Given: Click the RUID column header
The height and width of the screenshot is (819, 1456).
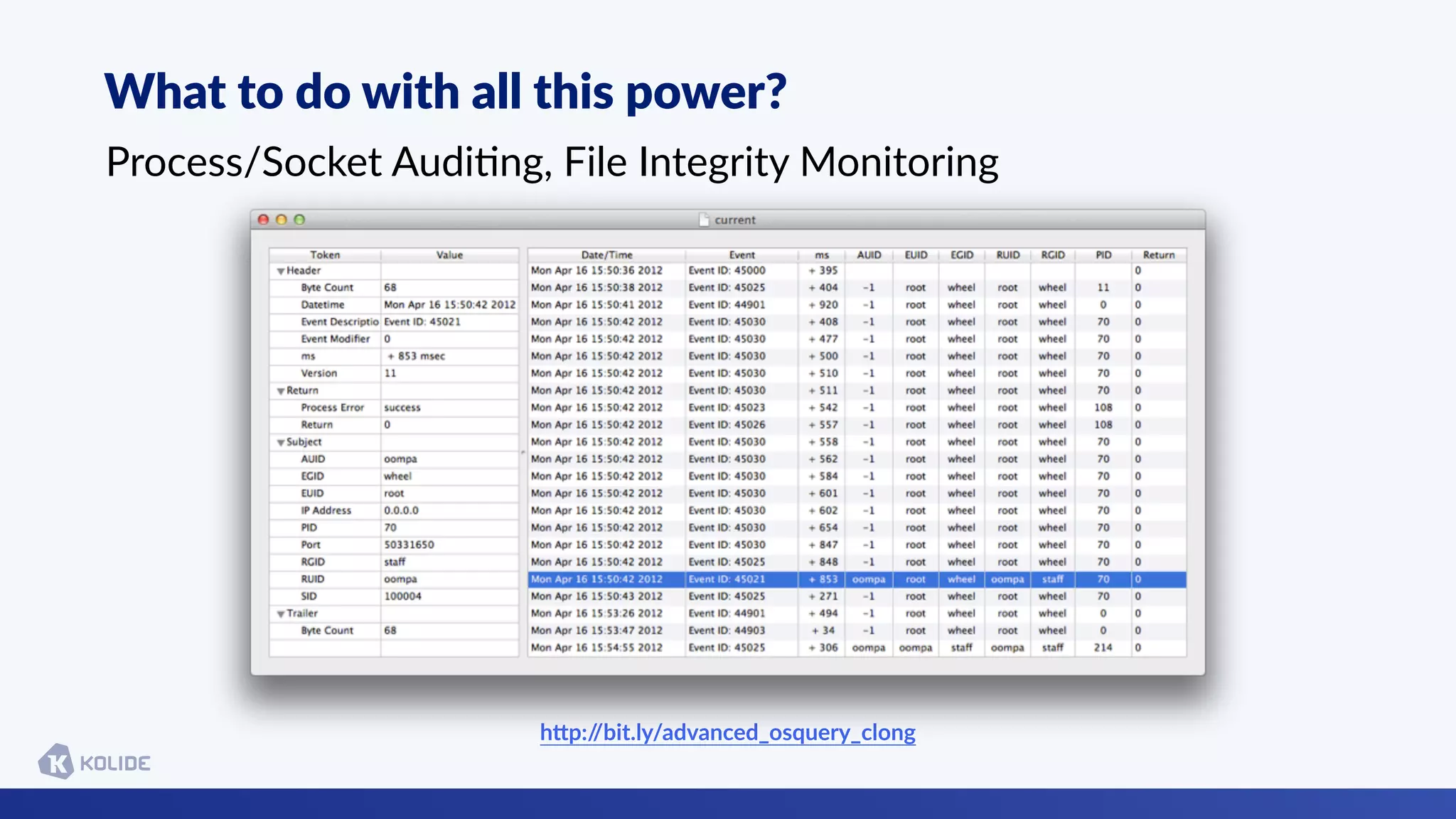Looking at the screenshot, I should coord(1007,255).
